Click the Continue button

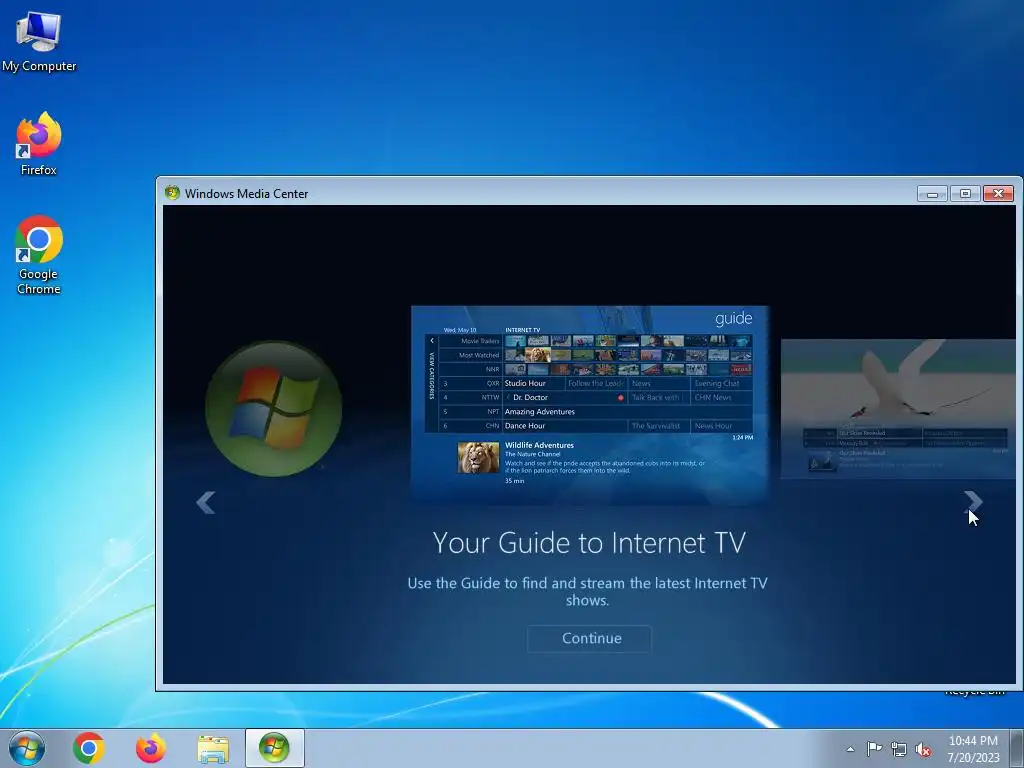pos(589,639)
